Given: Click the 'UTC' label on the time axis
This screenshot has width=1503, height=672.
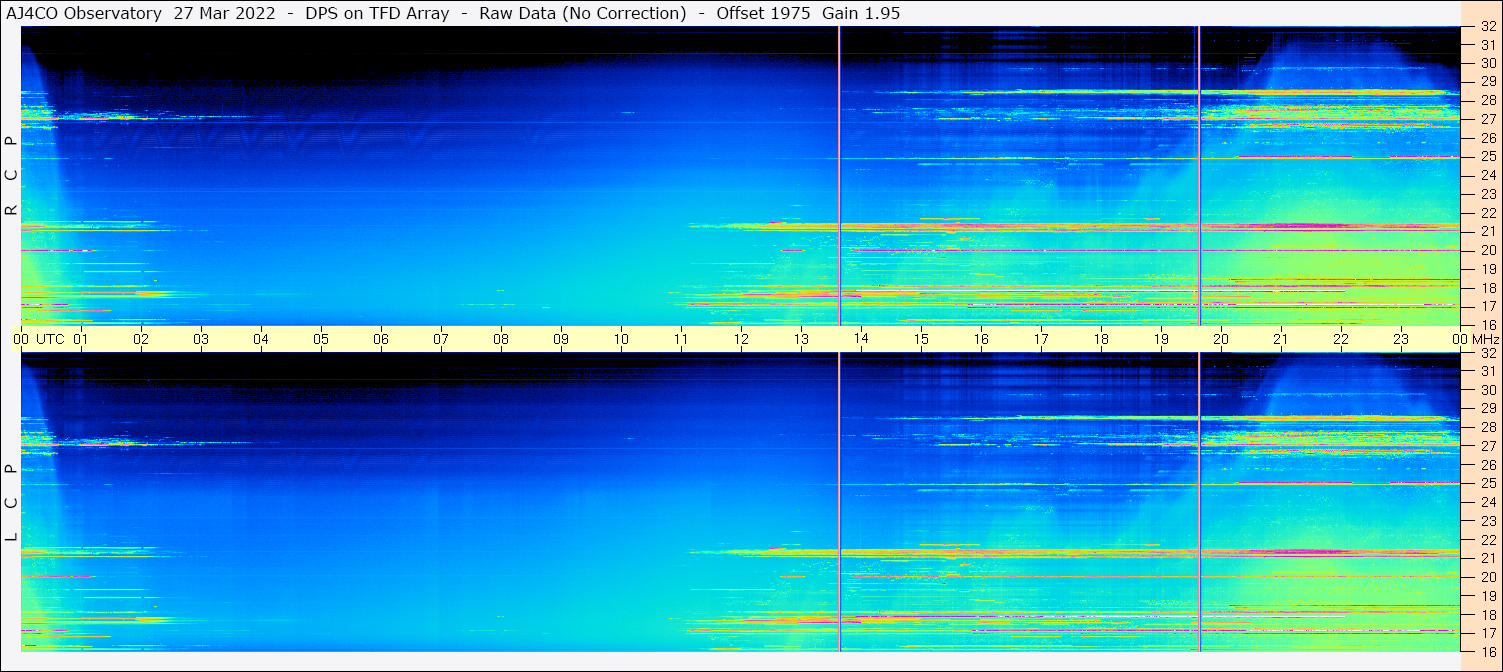Looking at the screenshot, I should point(51,339).
